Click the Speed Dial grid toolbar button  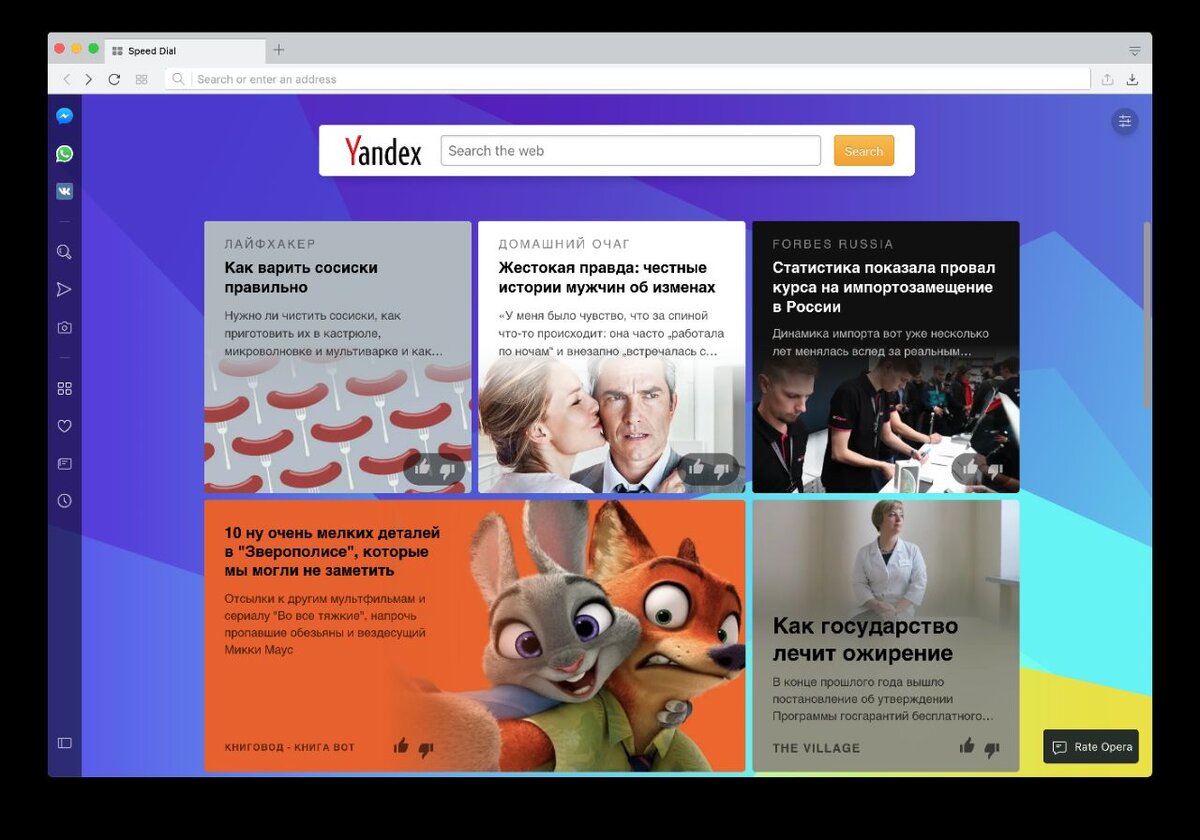click(141, 79)
